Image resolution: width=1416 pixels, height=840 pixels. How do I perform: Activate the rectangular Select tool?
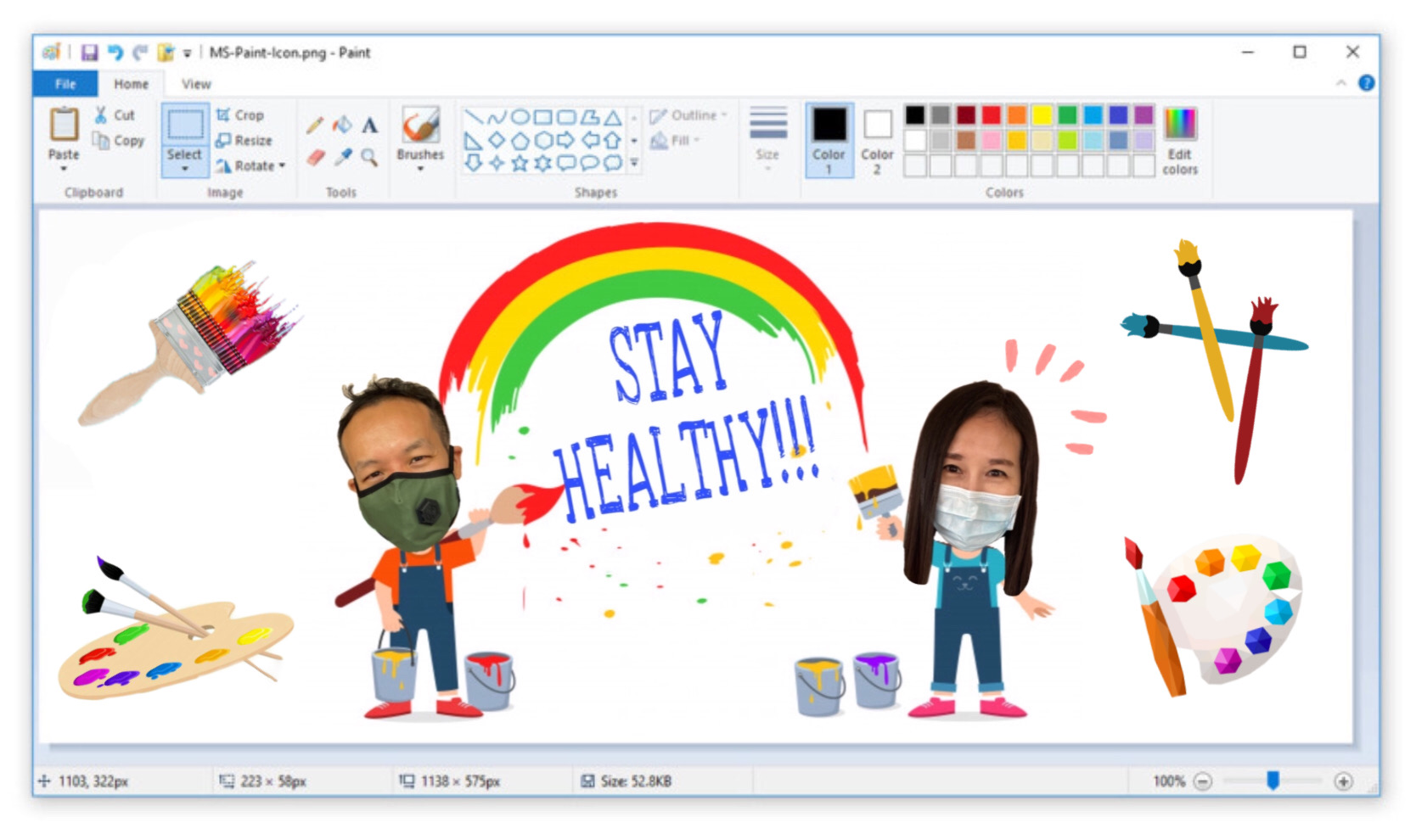[x=184, y=126]
